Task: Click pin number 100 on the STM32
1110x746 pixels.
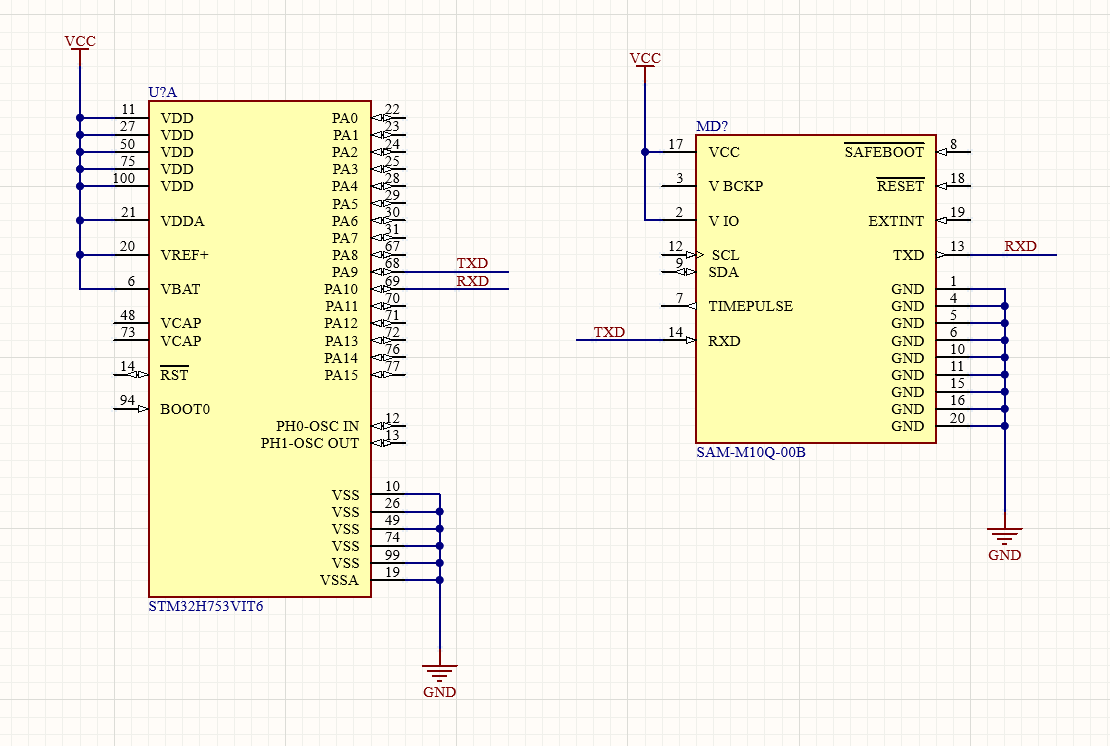Action: click(x=124, y=178)
